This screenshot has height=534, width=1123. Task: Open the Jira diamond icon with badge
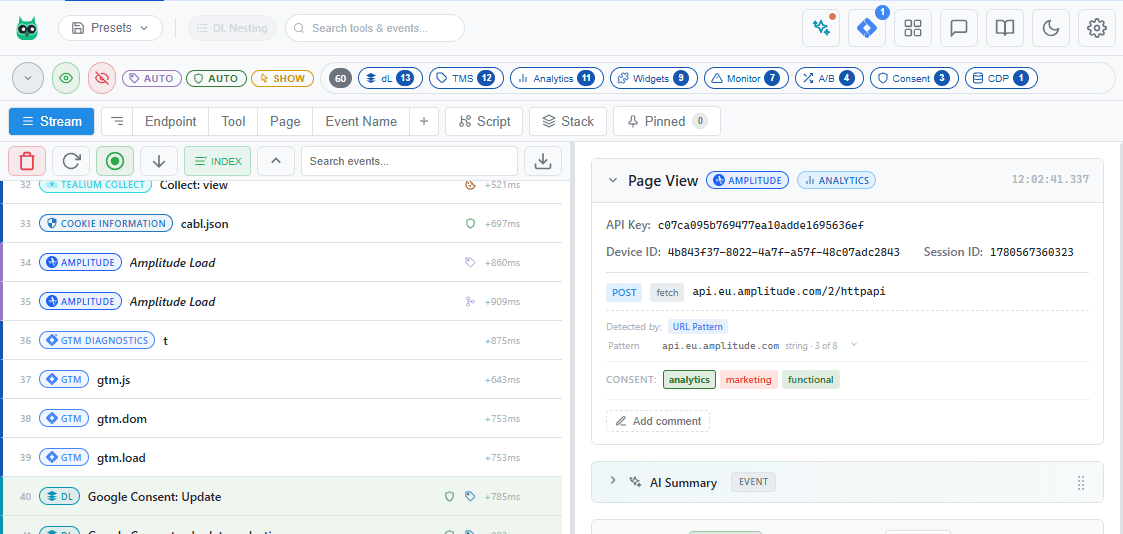(x=867, y=28)
